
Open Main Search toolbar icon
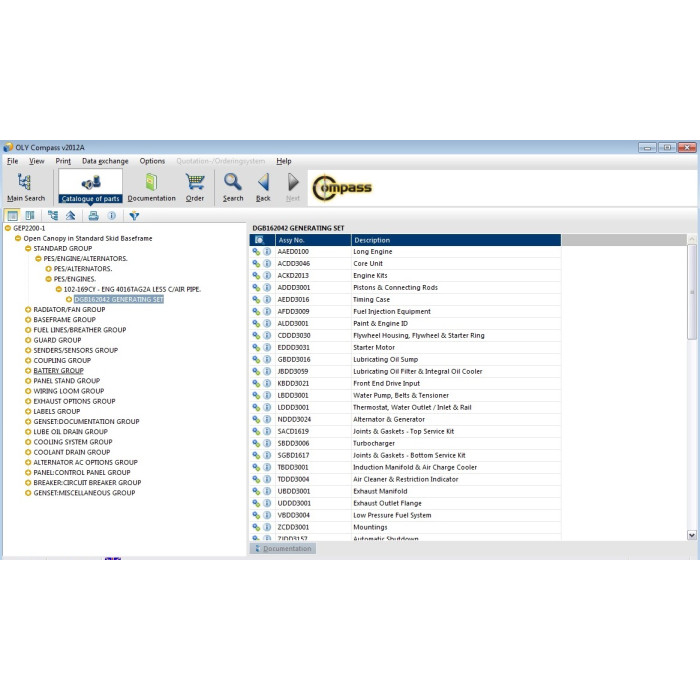pos(25,188)
